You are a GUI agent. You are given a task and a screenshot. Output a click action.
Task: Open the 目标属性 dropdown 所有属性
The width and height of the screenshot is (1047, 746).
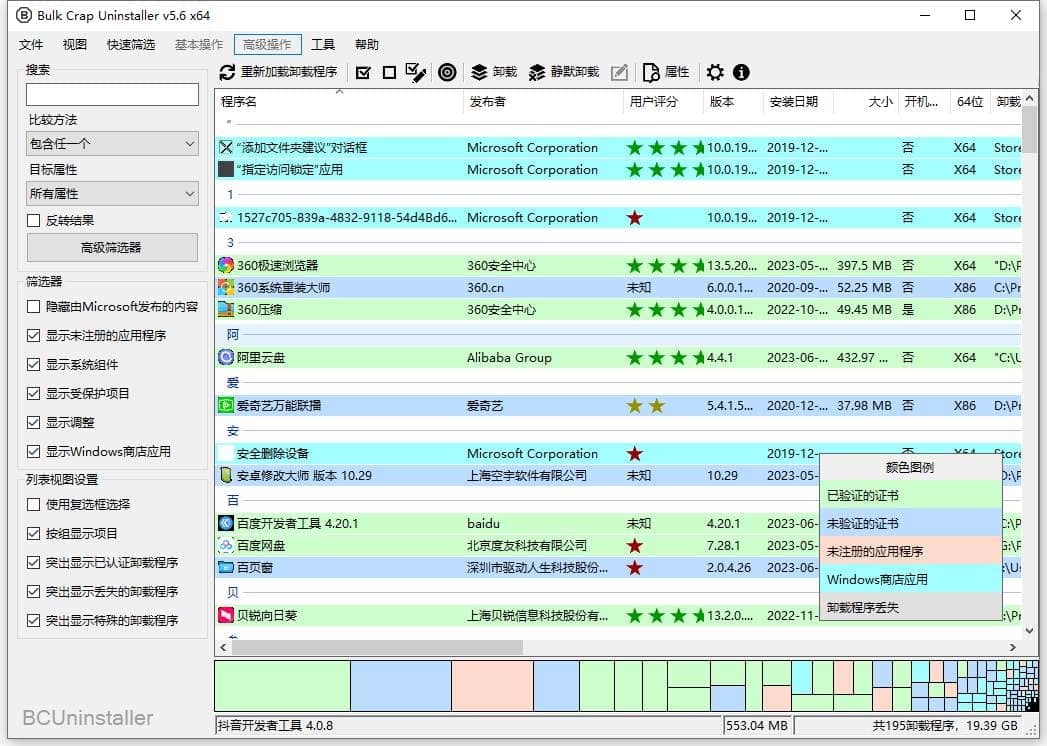[x=112, y=194]
